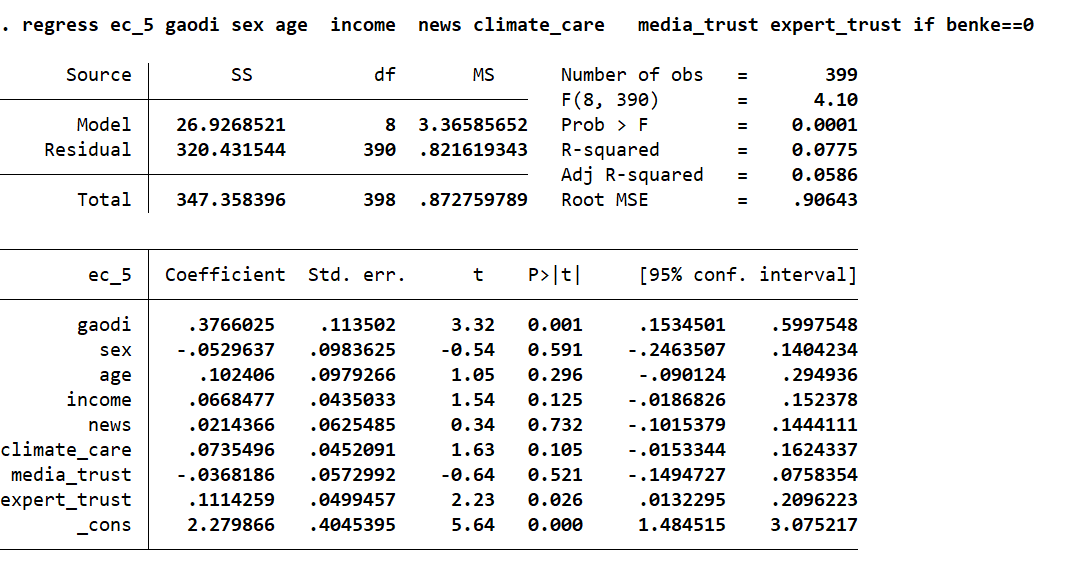
Task: Click the gaodi coefficient .3766025
Action: (231, 325)
